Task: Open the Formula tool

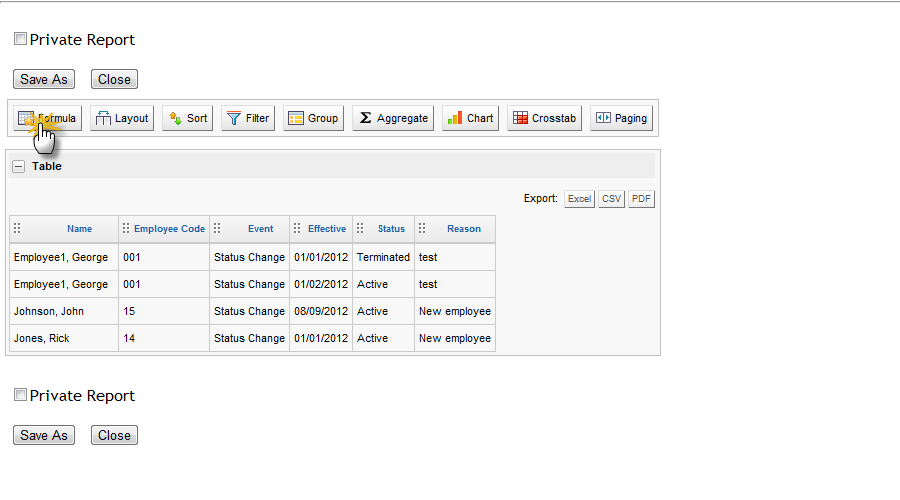Action: point(48,118)
